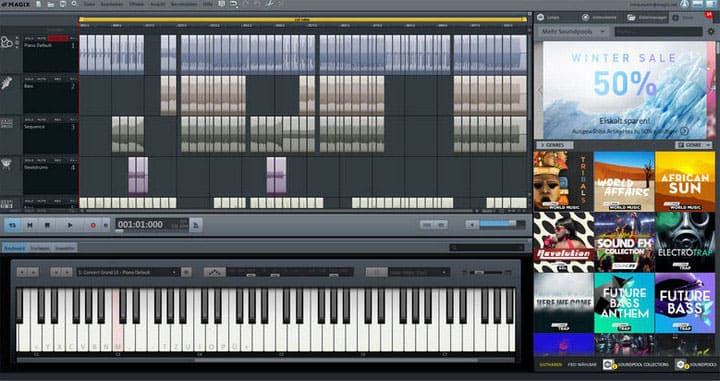Screen dimensions: 720x381
Task: Toggle Solo on the Bass track
Action: click(29, 79)
